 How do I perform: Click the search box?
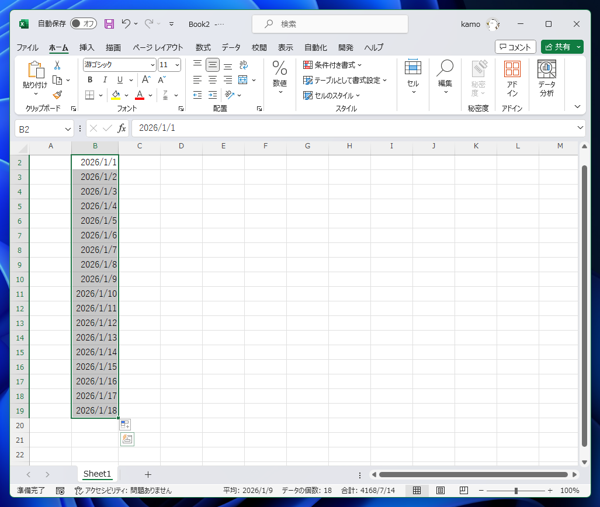click(330, 24)
